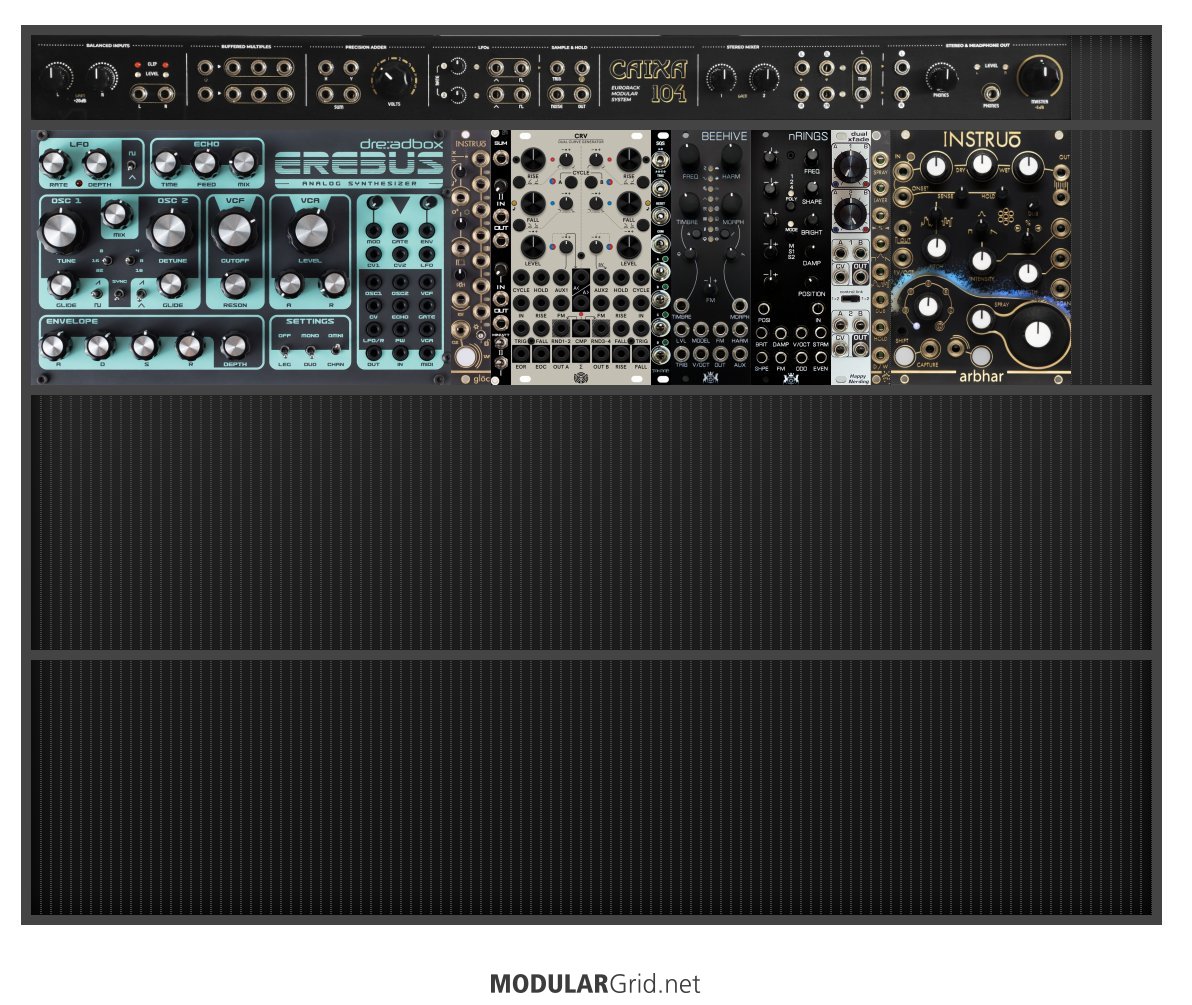Screen dimensions: 1192x1005
Task: Click the Caixa PHONES level knob
Action: (940, 77)
